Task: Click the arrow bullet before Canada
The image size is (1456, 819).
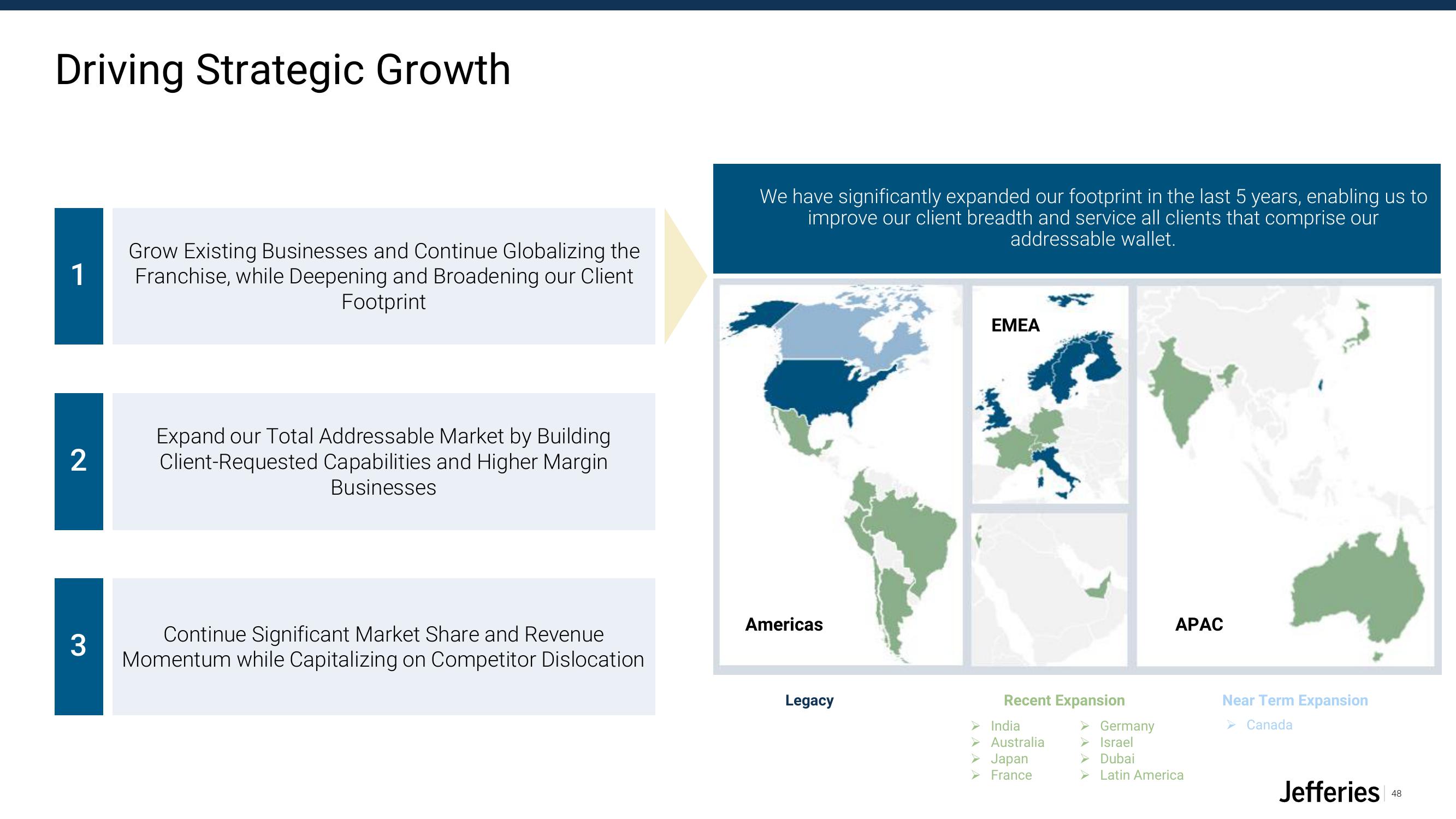Action: point(1232,725)
